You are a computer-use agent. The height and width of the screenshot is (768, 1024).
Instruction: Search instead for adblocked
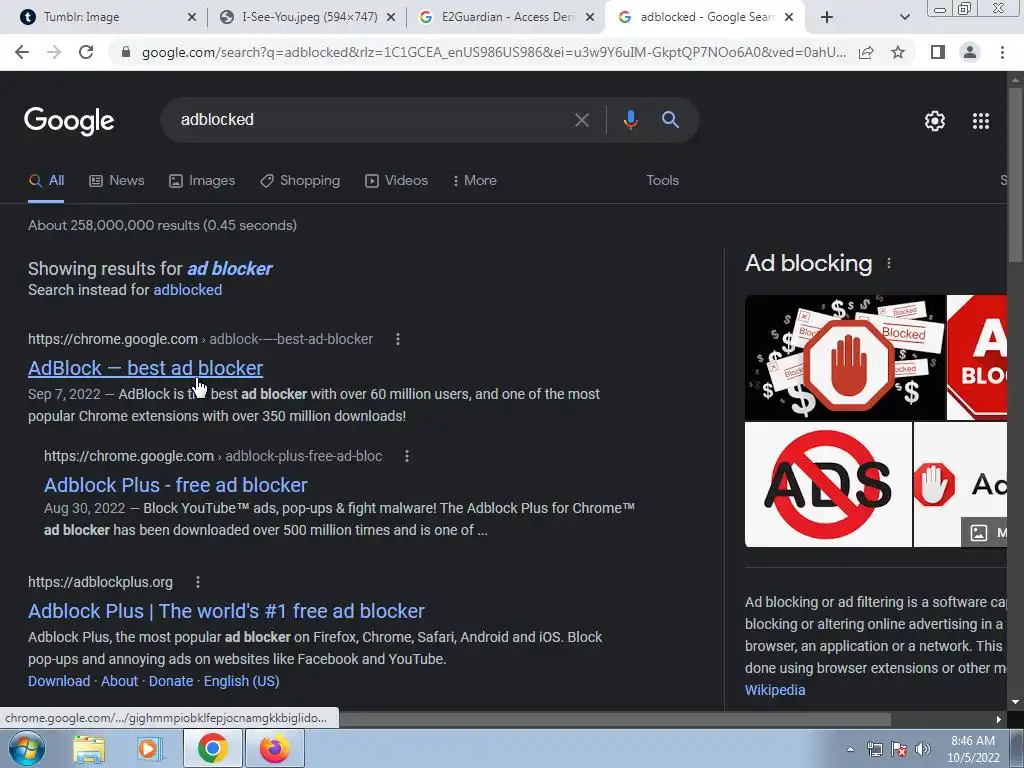pos(187,290)
